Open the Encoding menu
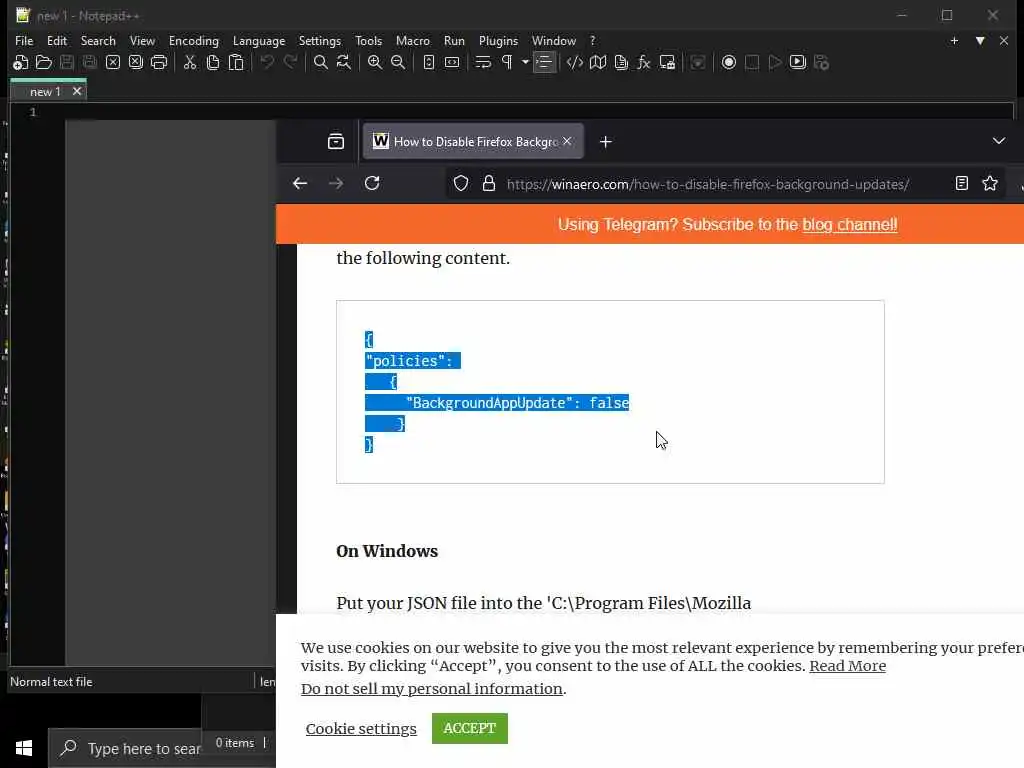The width and height of the screenshot is (1024, 768). pyautogui.click(x=194, y=40)
